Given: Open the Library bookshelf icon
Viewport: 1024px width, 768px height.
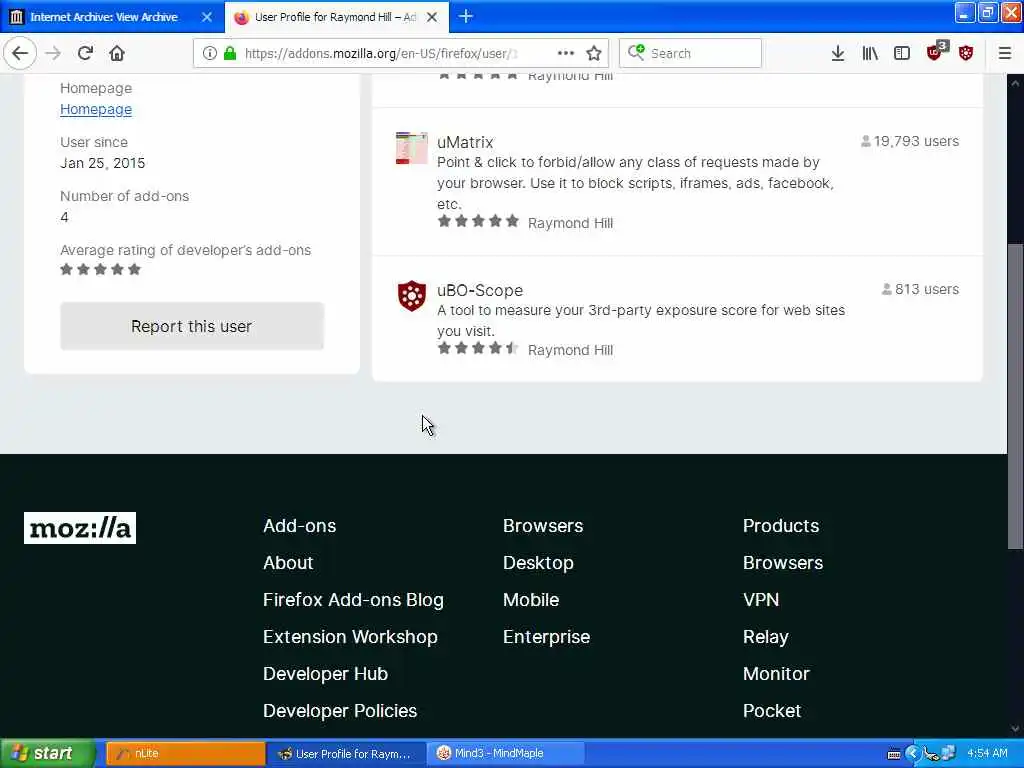Looking at the screenshot, I should tap(870, 53).
